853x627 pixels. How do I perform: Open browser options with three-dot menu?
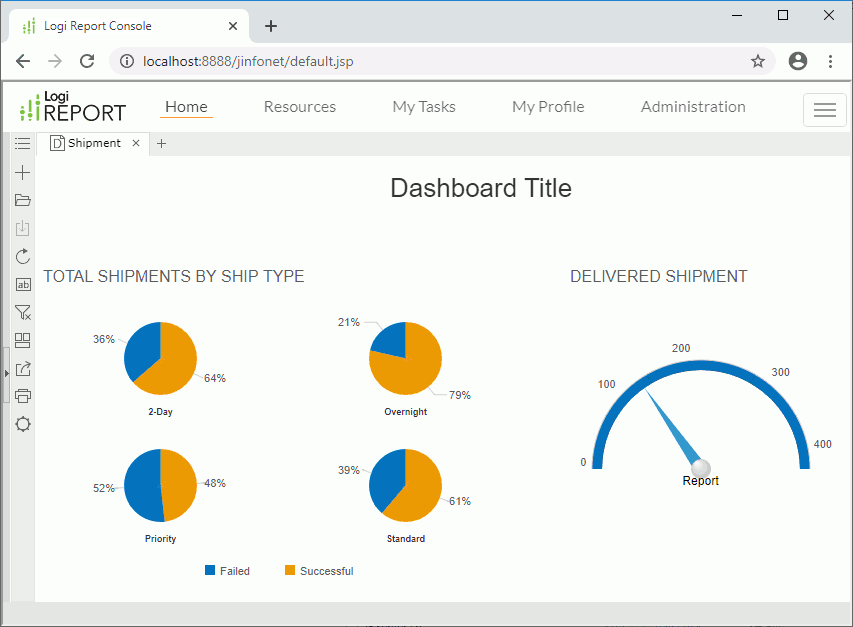831,61
